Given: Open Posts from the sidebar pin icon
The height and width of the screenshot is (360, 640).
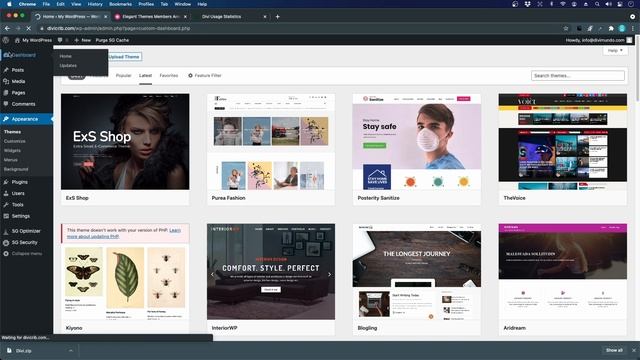Looking at the screenshot, I should point(6,70).
